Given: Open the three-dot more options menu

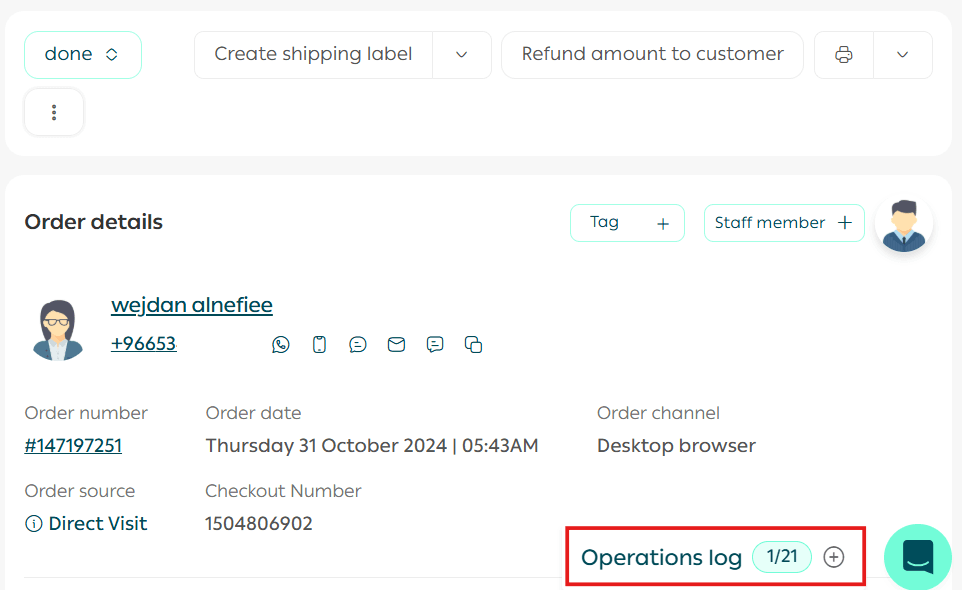Looking at the screenshot, I should [x=54, y=112].
